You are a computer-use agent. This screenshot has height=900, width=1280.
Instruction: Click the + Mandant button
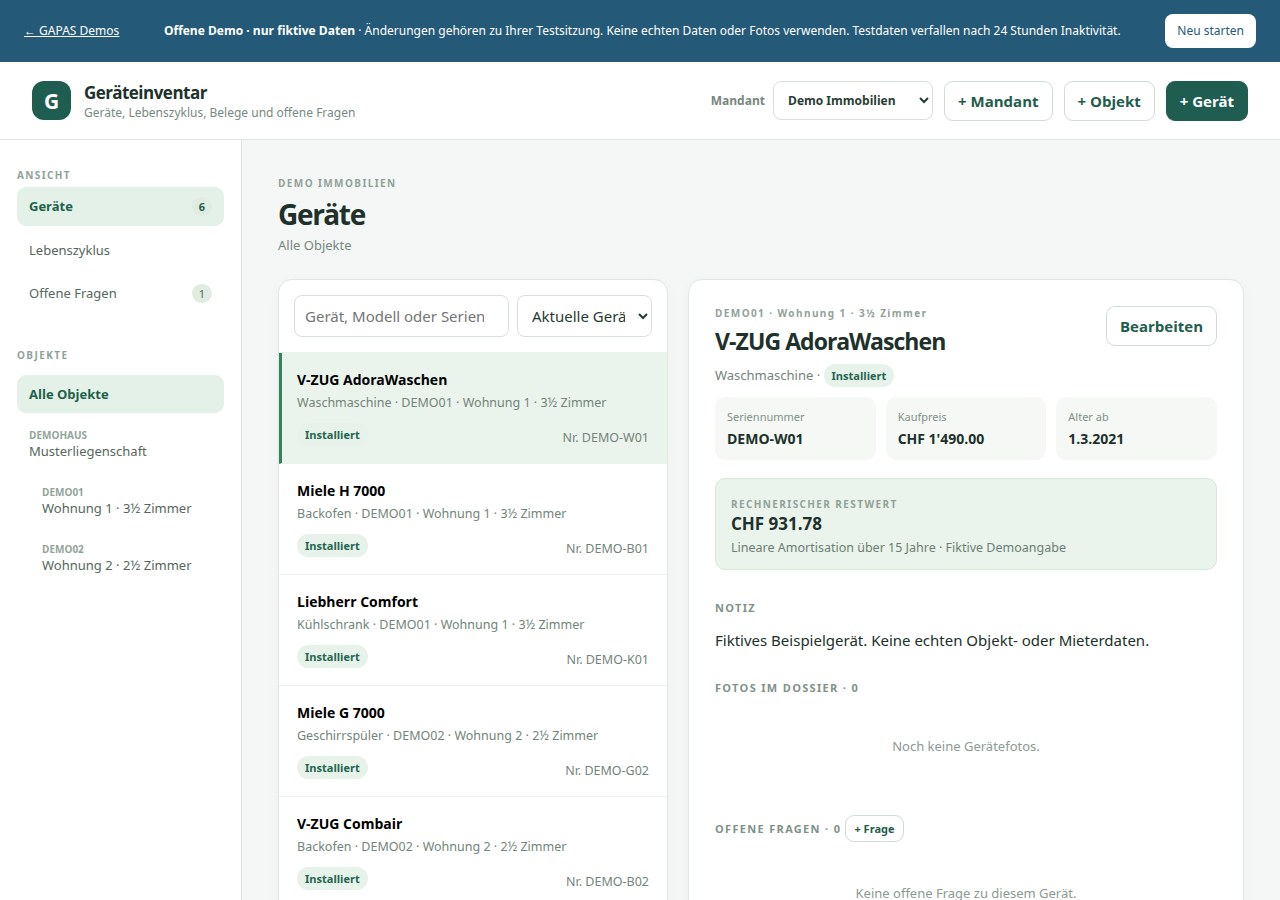coord(998,101)
